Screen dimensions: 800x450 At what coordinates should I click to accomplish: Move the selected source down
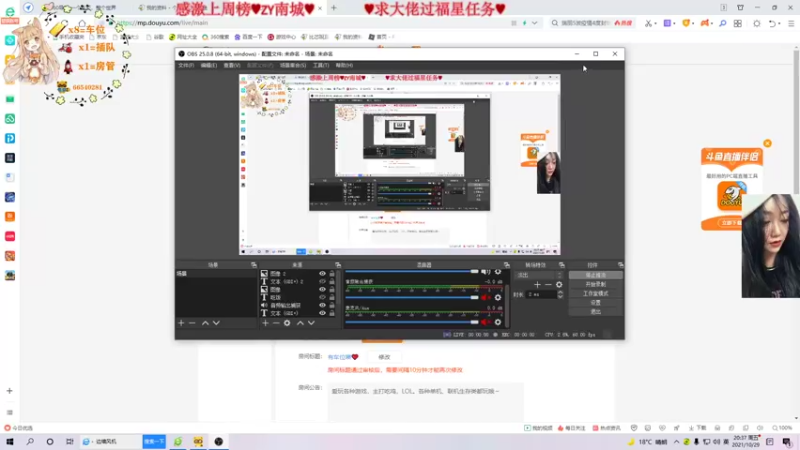coord(311,323)
